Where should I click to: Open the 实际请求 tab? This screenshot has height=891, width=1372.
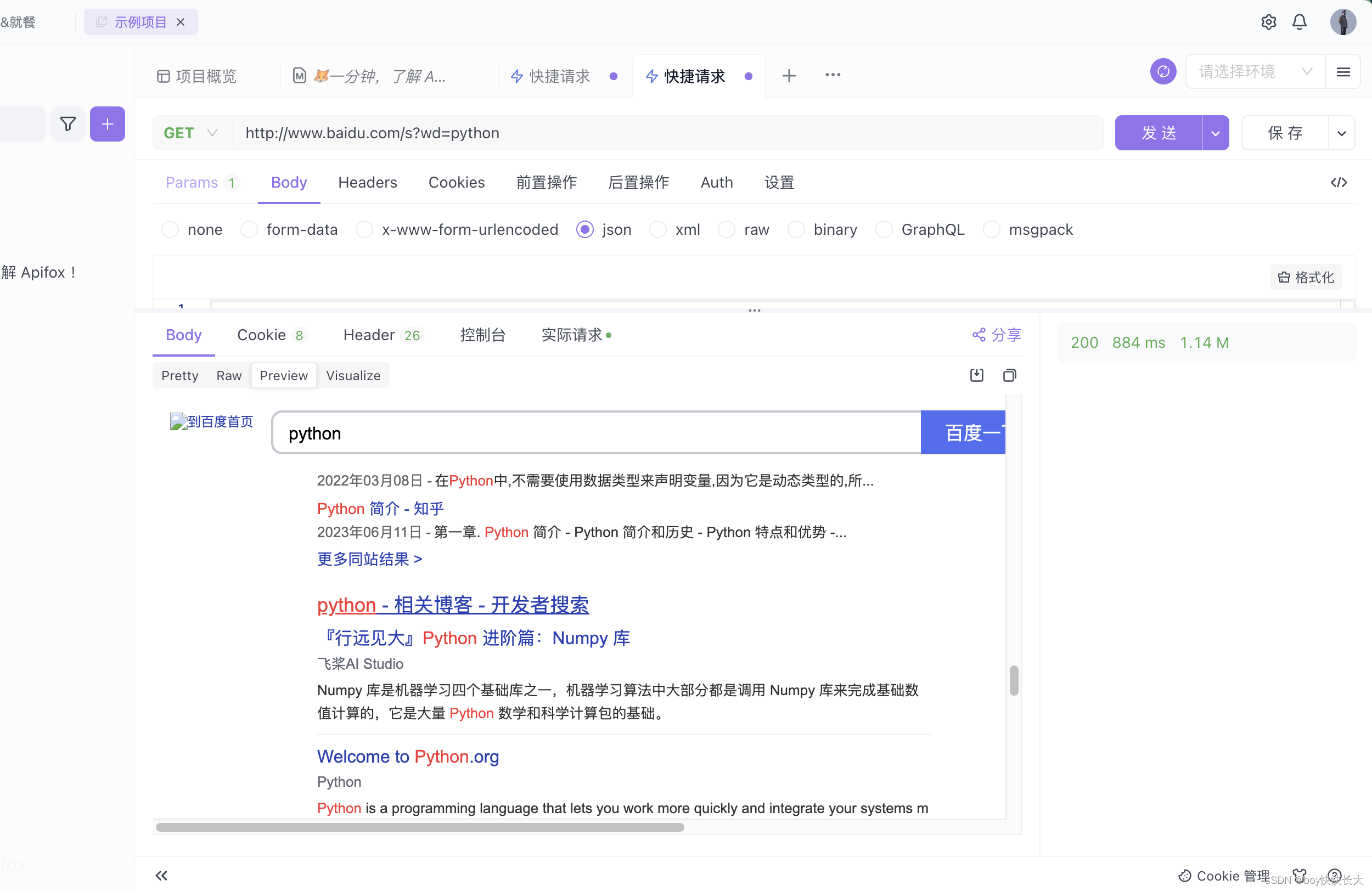coord(576,335)
